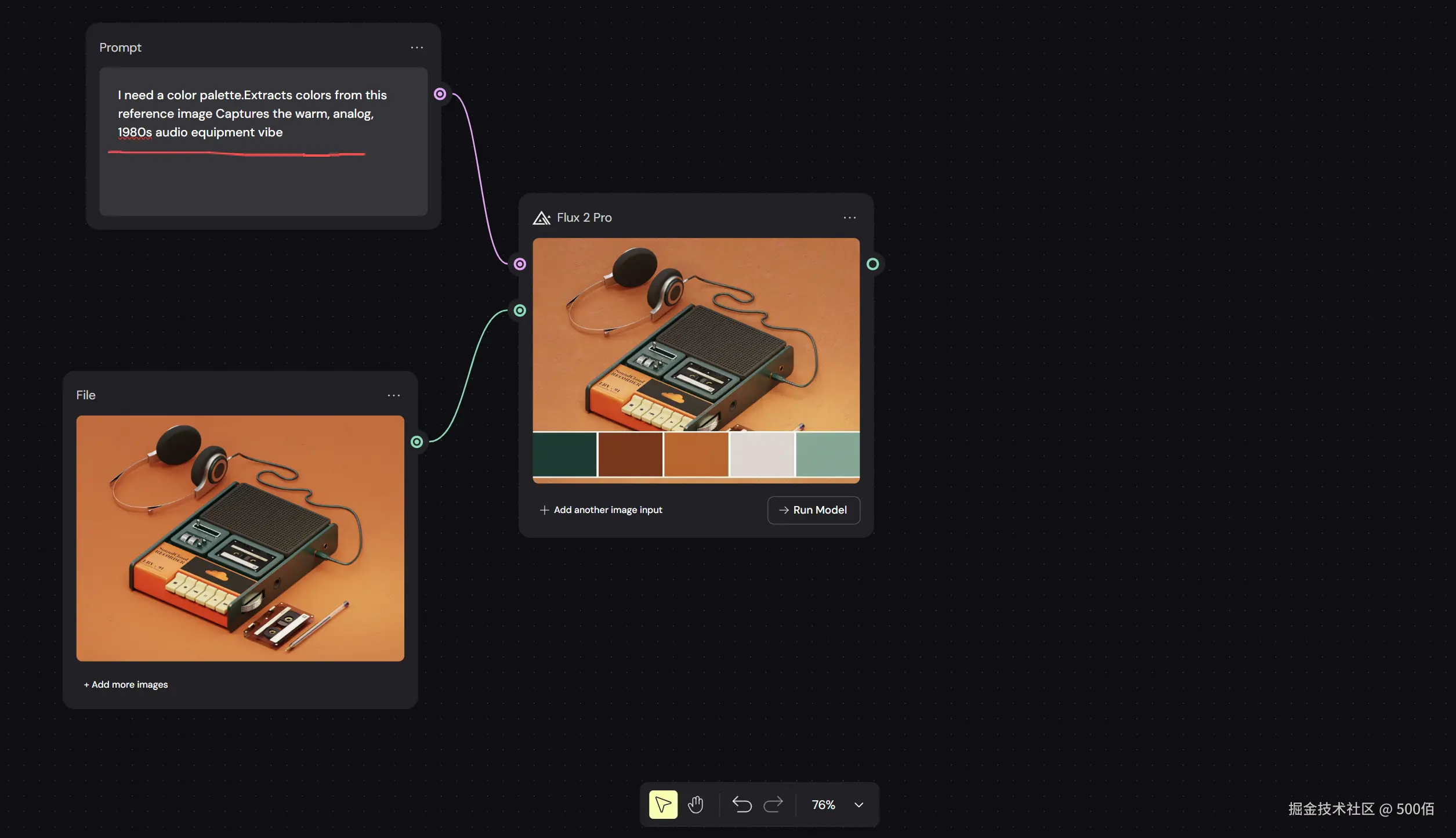This screenshot has width=1456, height=838.
Task: Click Flux node's green image input port
Action: (x=520, y=310)
